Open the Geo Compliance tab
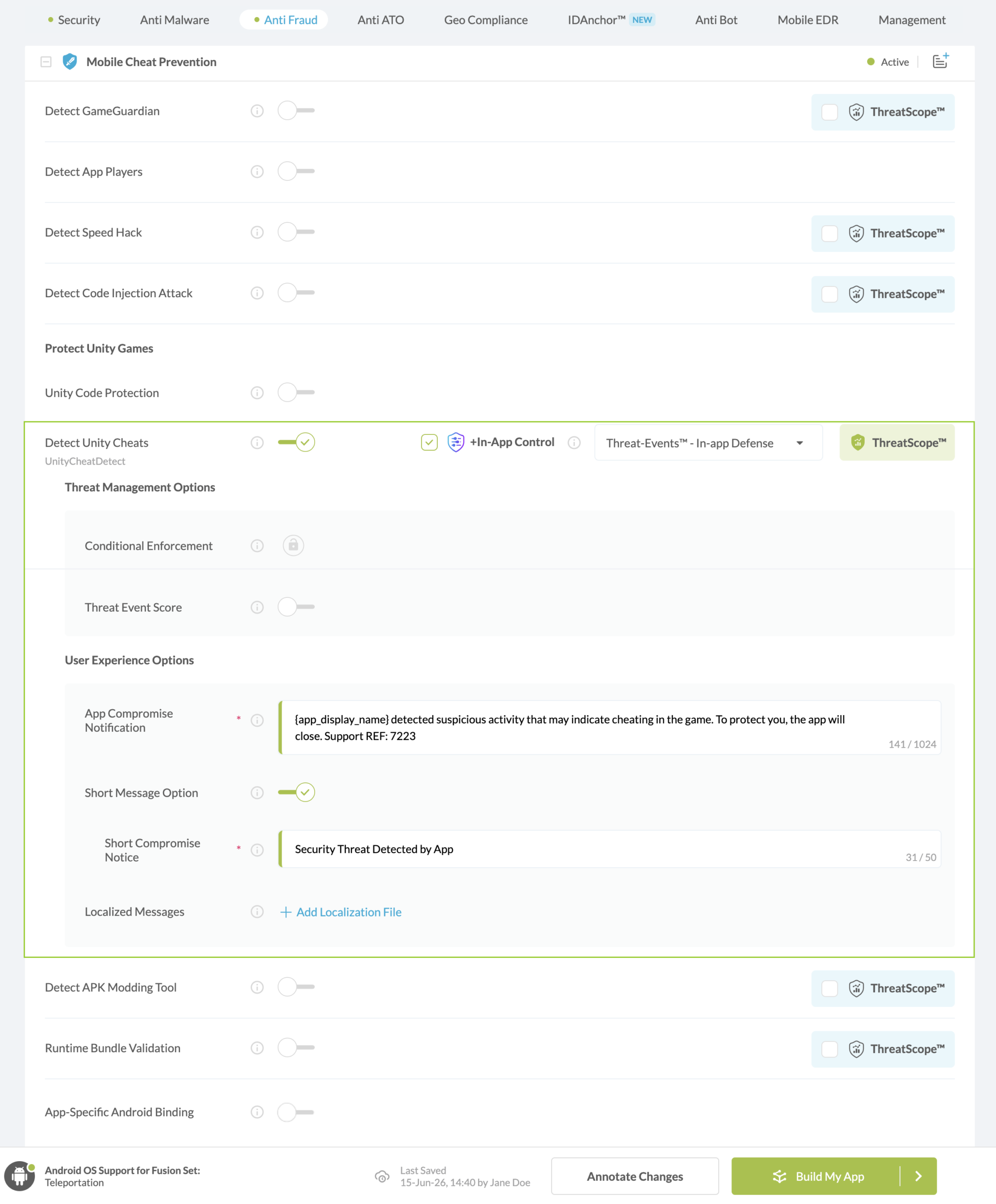The width and height of the screenshot is (996, 1204). (x=485, y=20)
